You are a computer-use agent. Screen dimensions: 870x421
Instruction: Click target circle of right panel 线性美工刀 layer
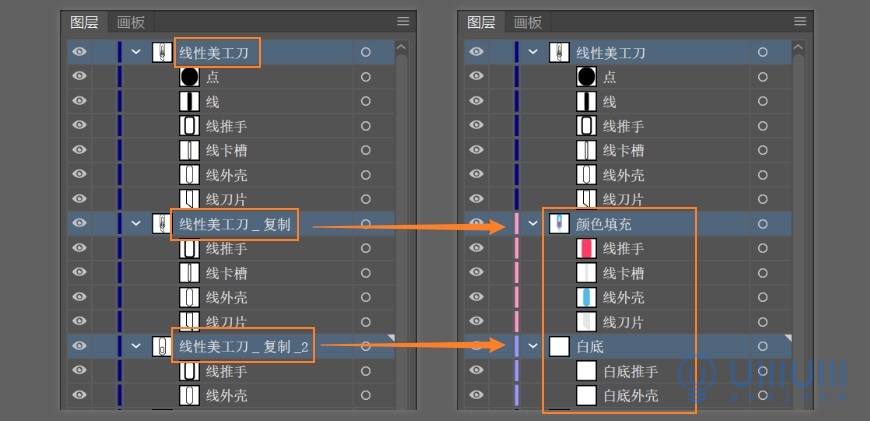click(x=762, y=52)
